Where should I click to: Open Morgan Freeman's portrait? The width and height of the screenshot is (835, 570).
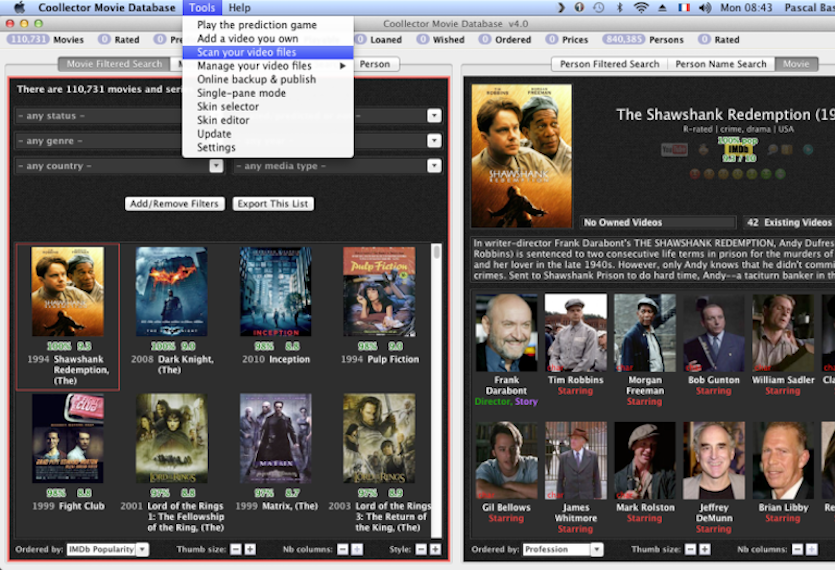click(645, 333)
